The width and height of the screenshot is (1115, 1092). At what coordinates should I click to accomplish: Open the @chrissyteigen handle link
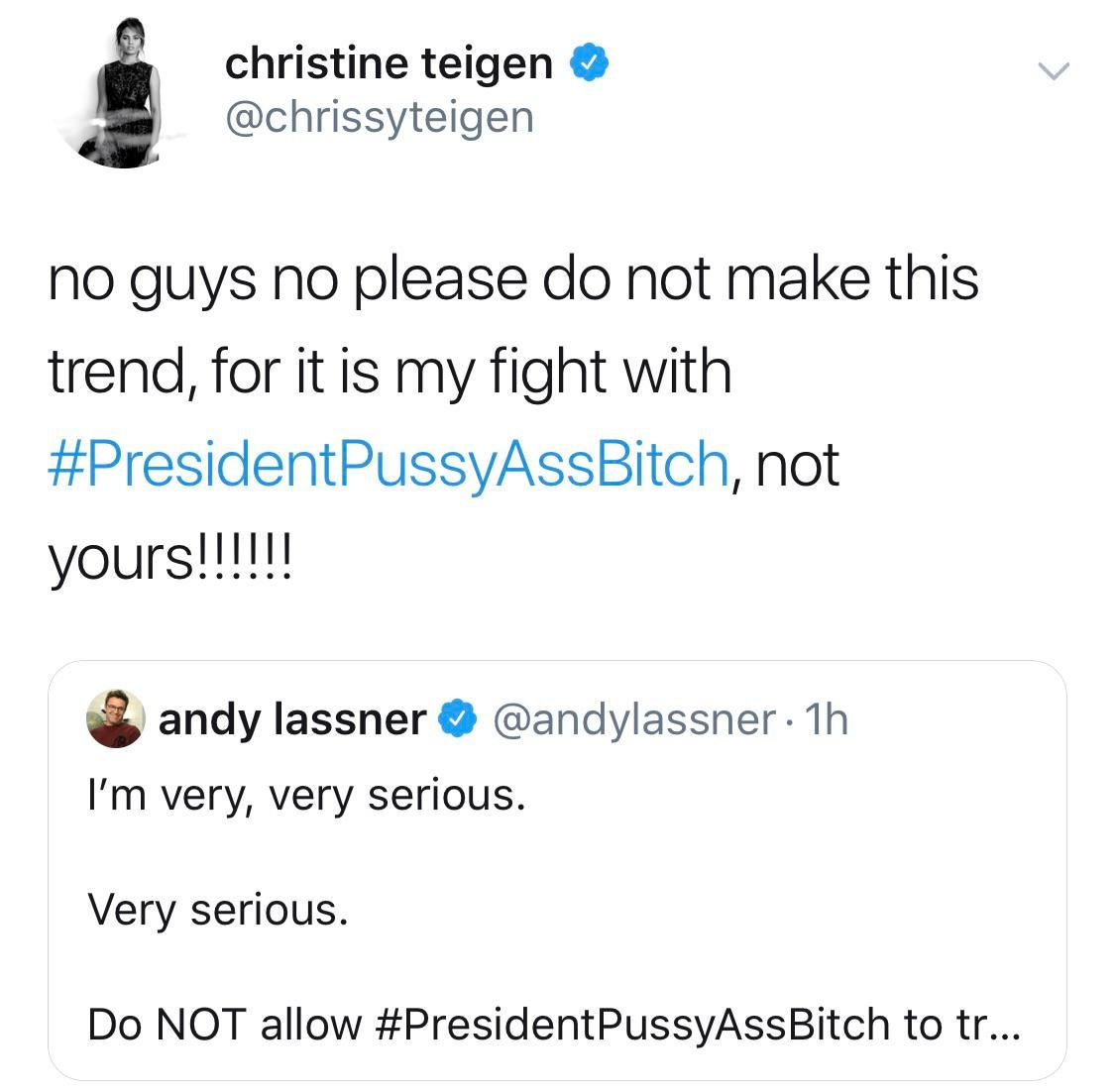(380, 118)
